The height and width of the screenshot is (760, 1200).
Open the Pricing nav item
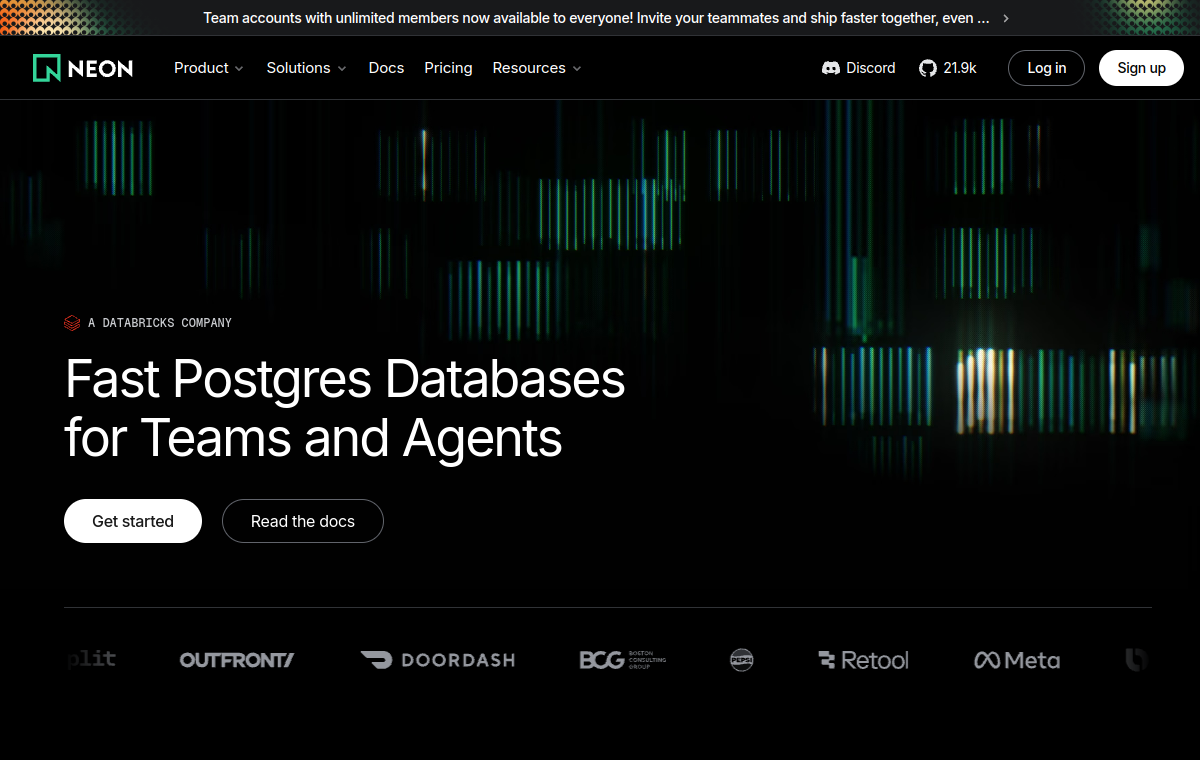tap(448, 68)
